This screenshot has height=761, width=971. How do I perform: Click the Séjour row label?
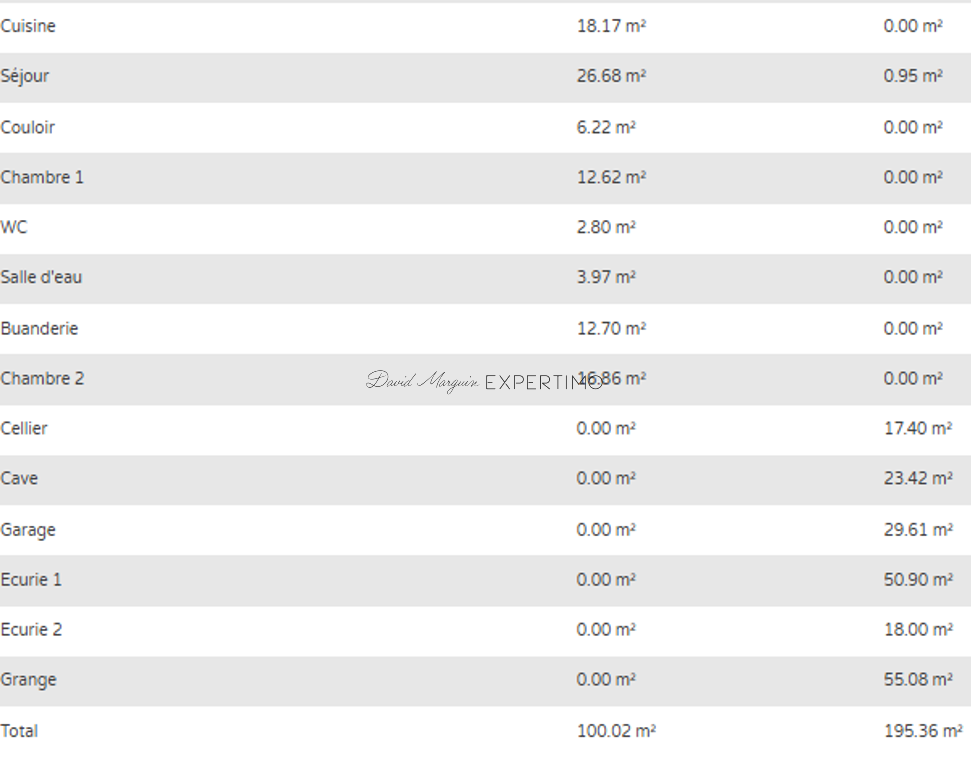[x=25, y=76]
